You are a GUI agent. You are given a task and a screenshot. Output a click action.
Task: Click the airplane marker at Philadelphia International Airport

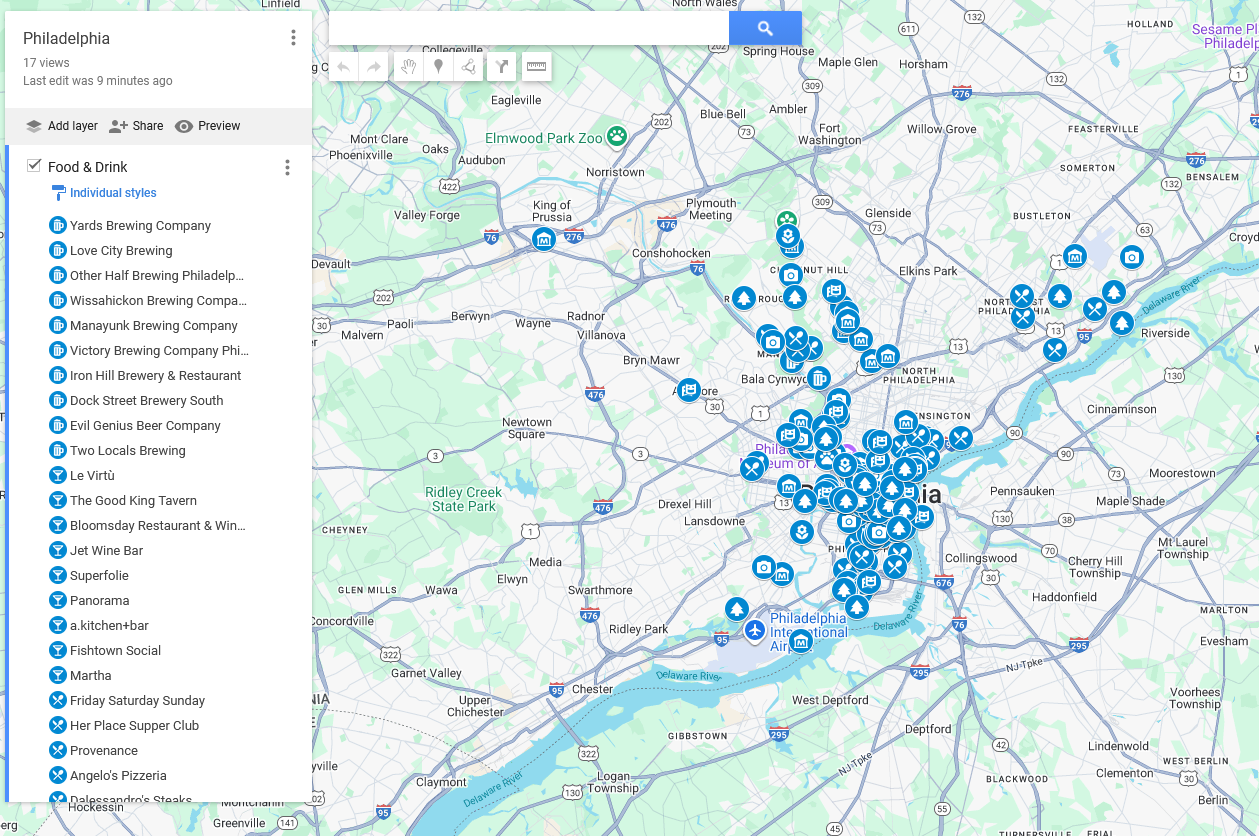[753, 631]
